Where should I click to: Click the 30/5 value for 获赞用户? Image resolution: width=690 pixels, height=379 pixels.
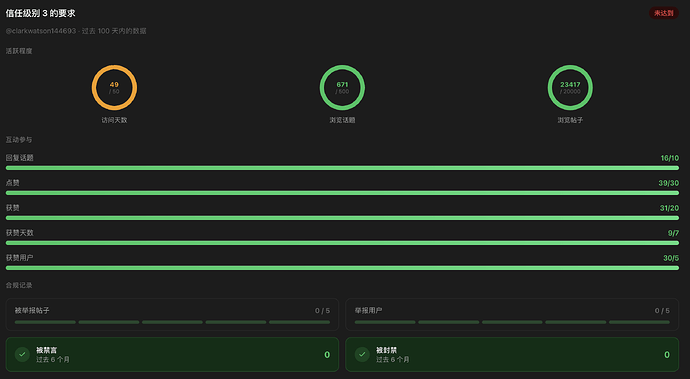(x=671, y=258)
